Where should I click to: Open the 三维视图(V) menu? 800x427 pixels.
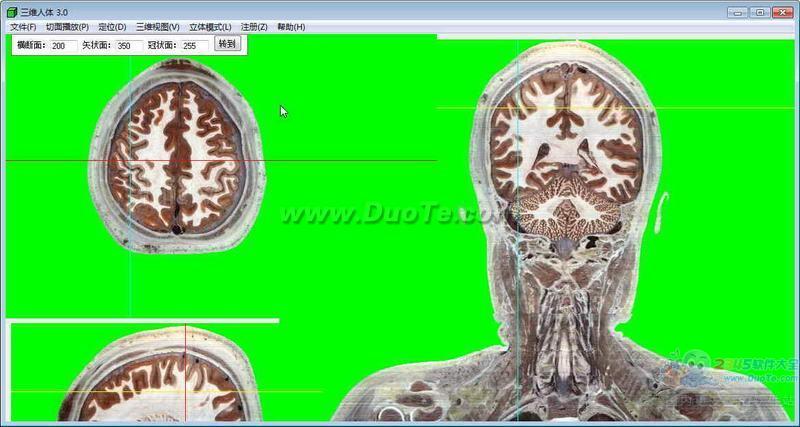pyautogui.click(x=158, y=27)
